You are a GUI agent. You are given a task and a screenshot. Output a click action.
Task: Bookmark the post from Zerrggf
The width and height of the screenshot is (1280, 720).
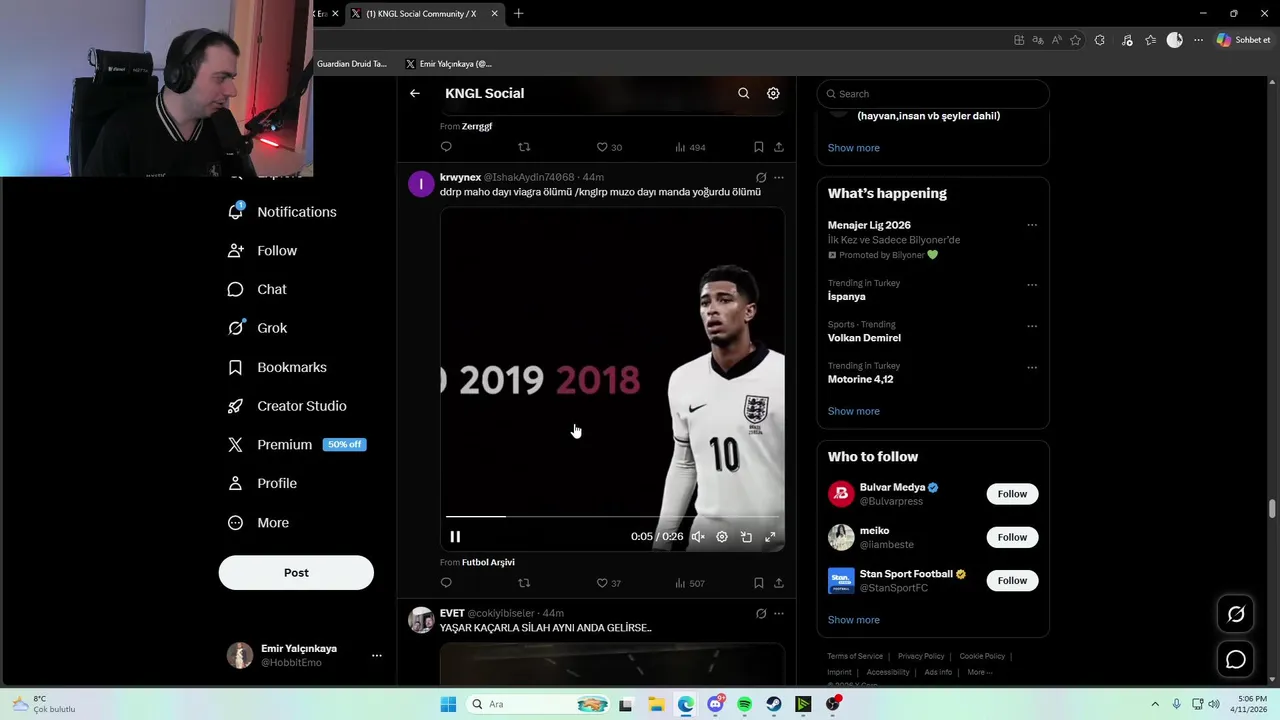click(759, 147)
